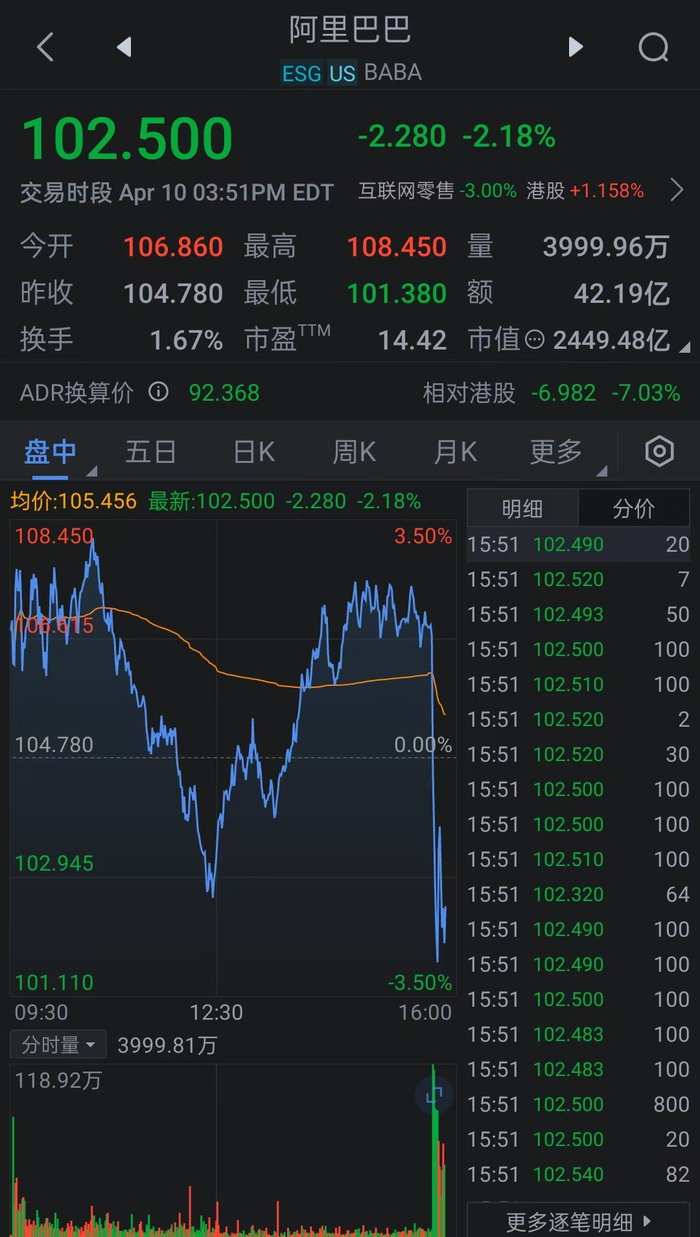Tap 换手 value 1.67%
The width and height of the screenshot is (700, 1237).
tap(186, 340)
